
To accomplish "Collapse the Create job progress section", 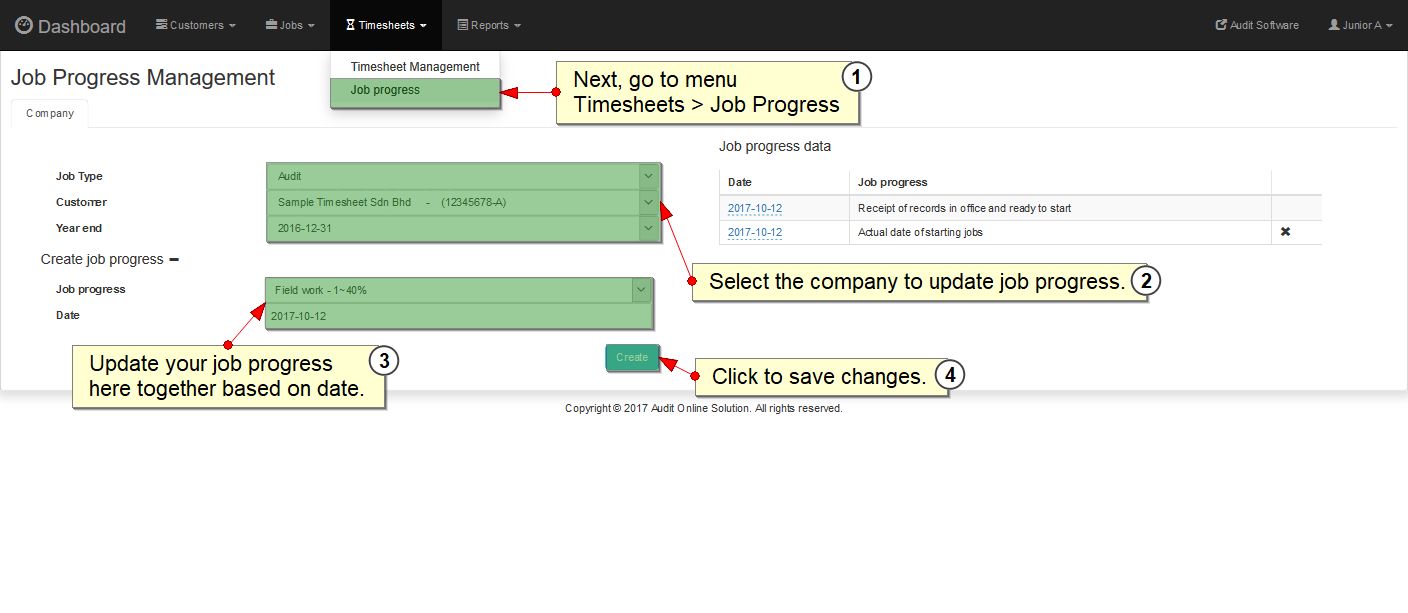I will click(x=174, y=259).
